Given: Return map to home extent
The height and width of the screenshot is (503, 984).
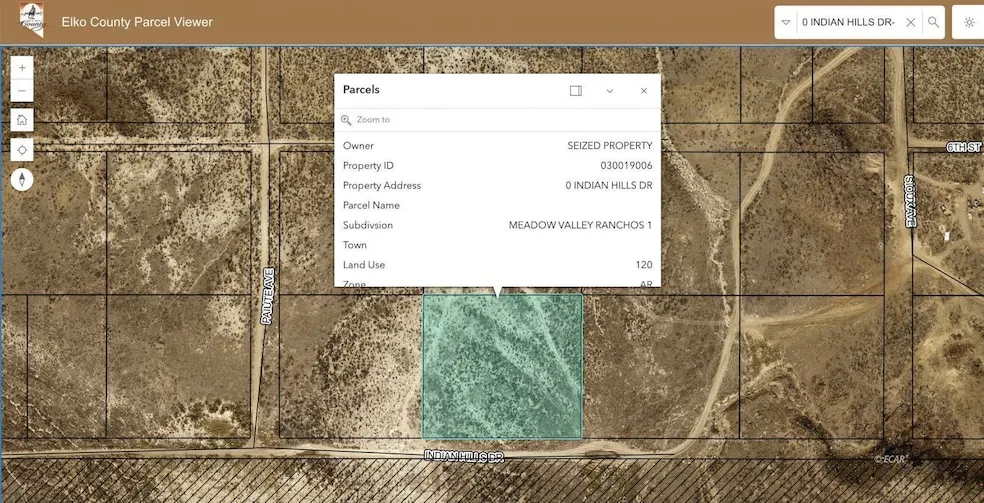Looking at the screenshot, I should point(22,120).
